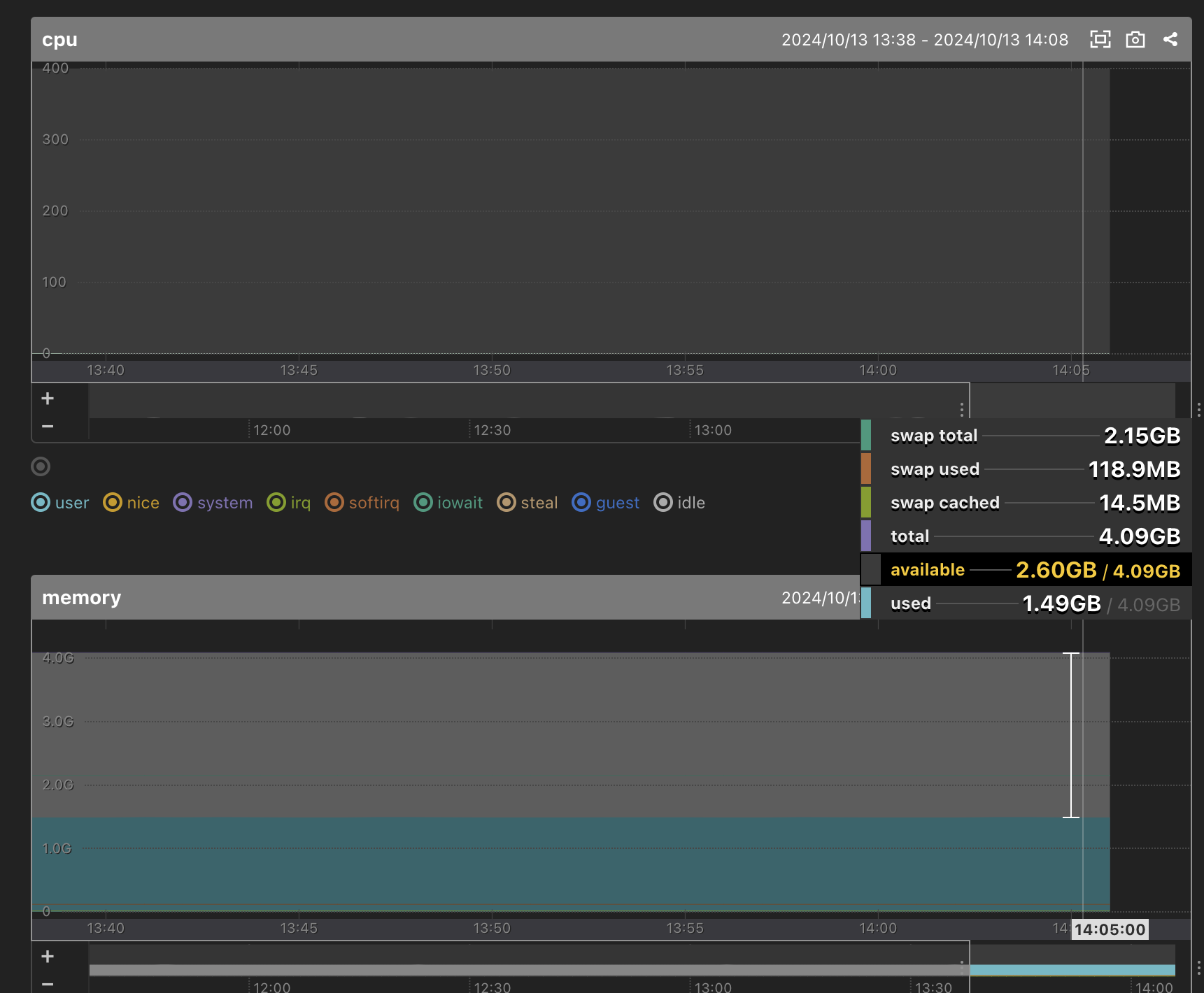Viewport: 1204px width, 993px height.
Task: Toggle the guest dimension in the legend
Action: pos(605,502)
